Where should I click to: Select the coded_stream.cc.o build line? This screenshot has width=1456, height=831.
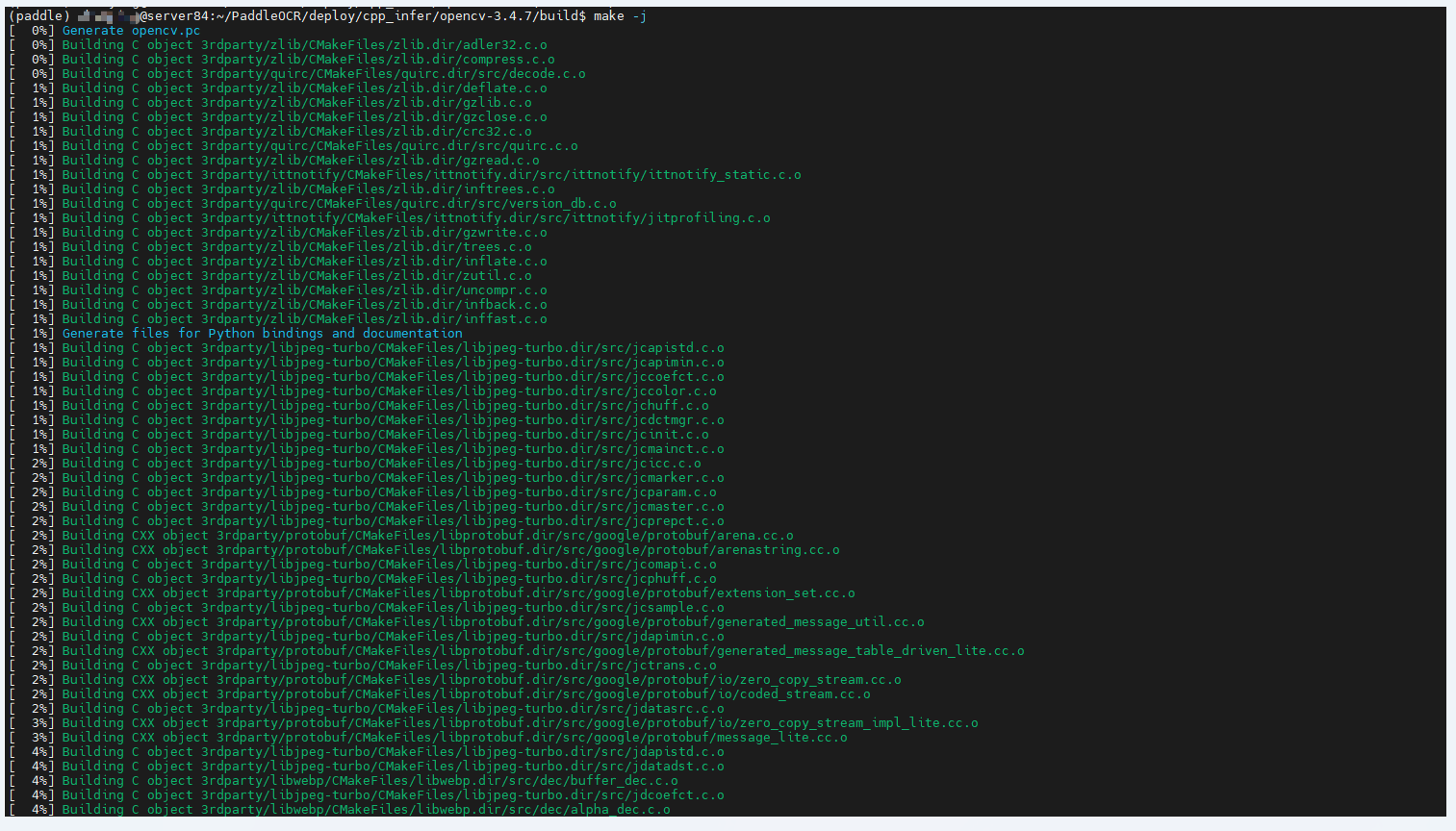pos(440,694)
